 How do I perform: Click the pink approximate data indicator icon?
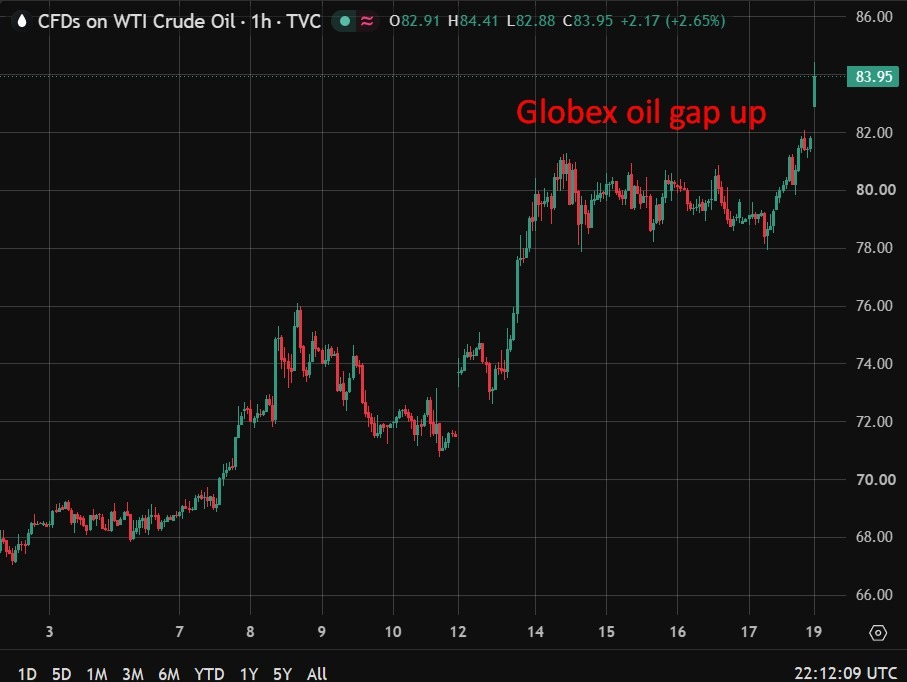367,21
